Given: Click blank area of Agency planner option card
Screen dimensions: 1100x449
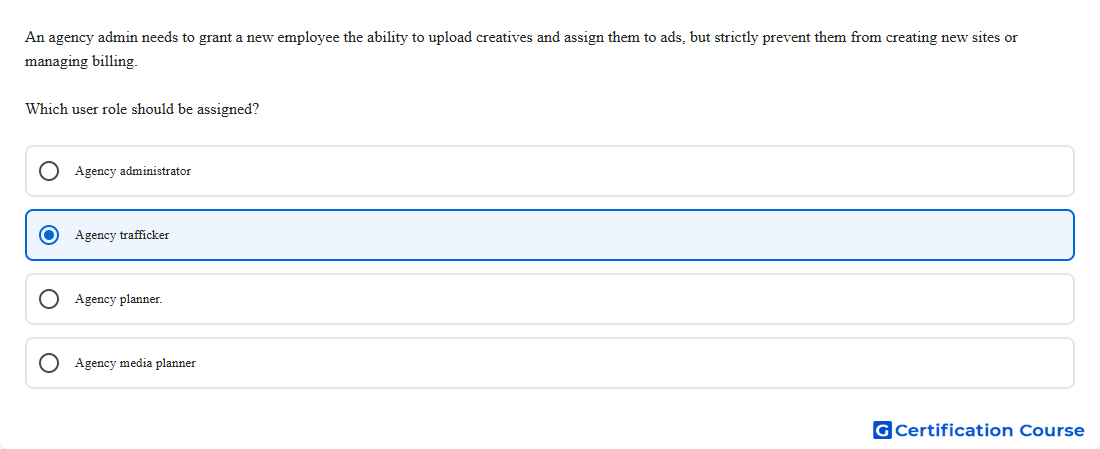Looking at the screenshot, I should pos(631,299).
